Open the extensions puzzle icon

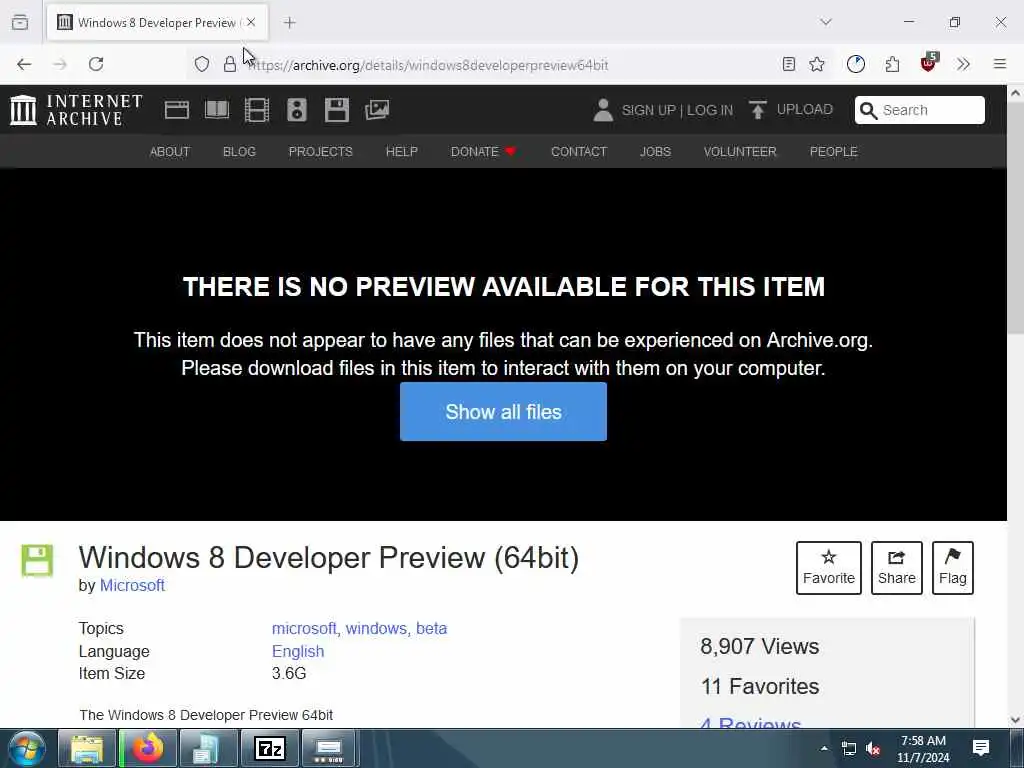892,64
